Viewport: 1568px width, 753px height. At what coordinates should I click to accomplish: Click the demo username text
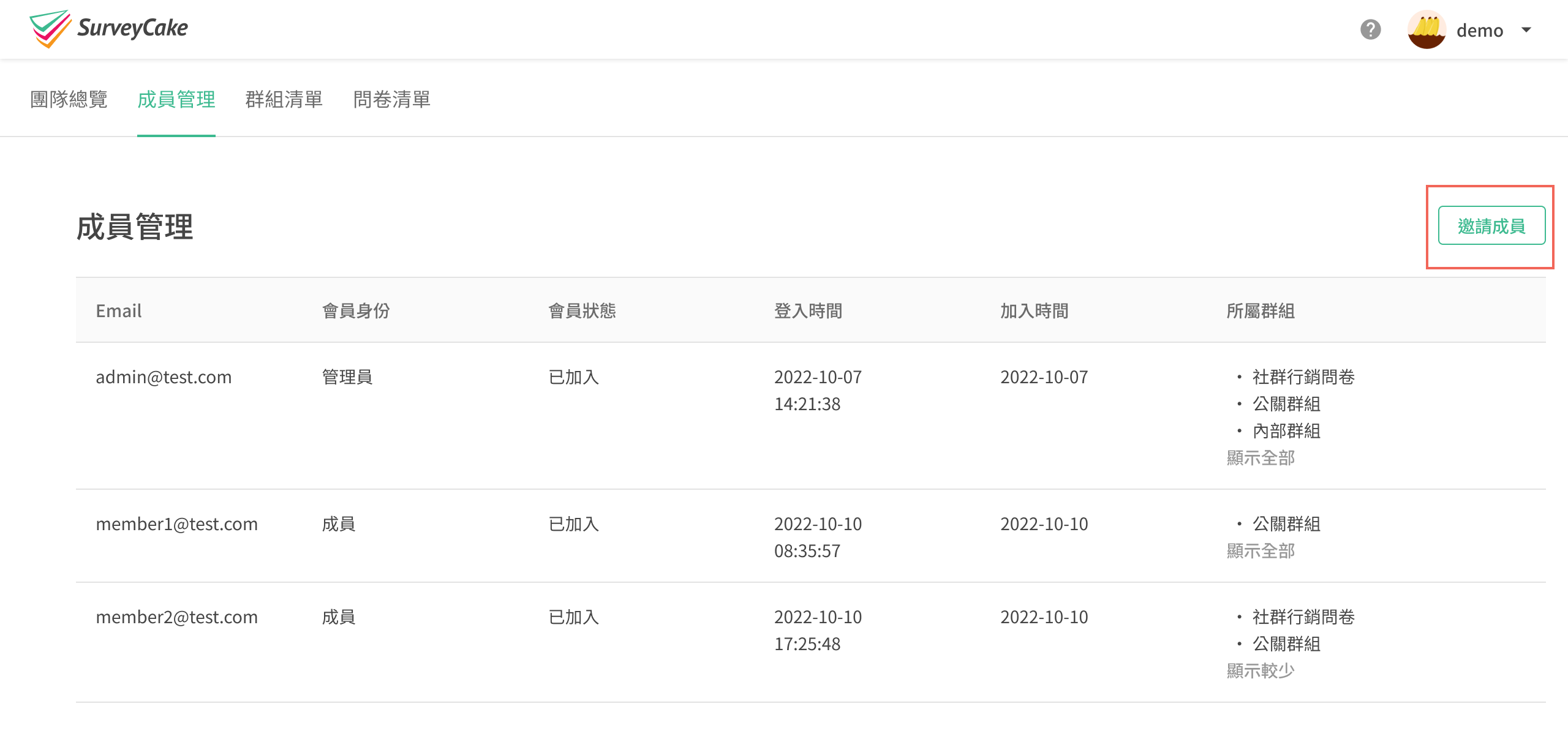pos(1479,31)
